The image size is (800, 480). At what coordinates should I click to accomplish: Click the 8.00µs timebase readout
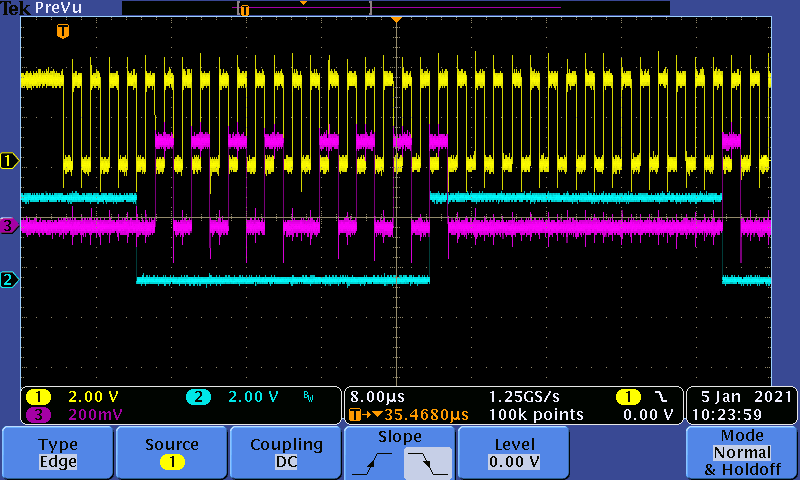tap(377, 397)
